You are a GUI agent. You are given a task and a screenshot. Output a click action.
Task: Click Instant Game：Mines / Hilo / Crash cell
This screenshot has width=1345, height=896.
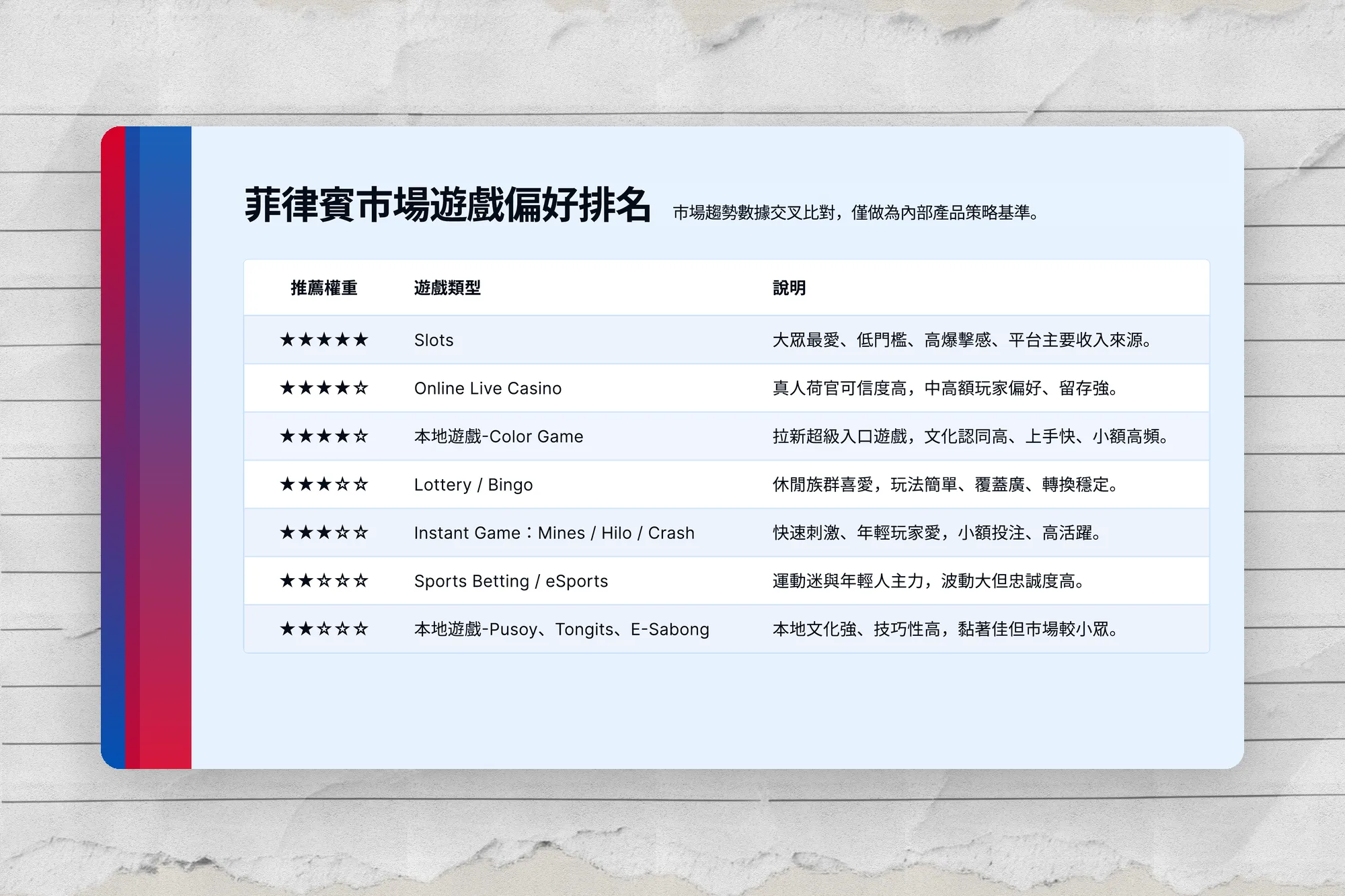(x=554, y=533)
